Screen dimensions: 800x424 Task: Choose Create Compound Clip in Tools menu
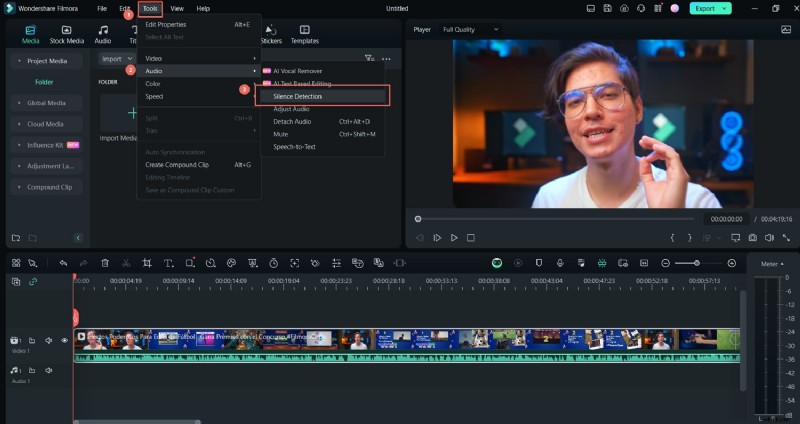click(x=177, y=164)
